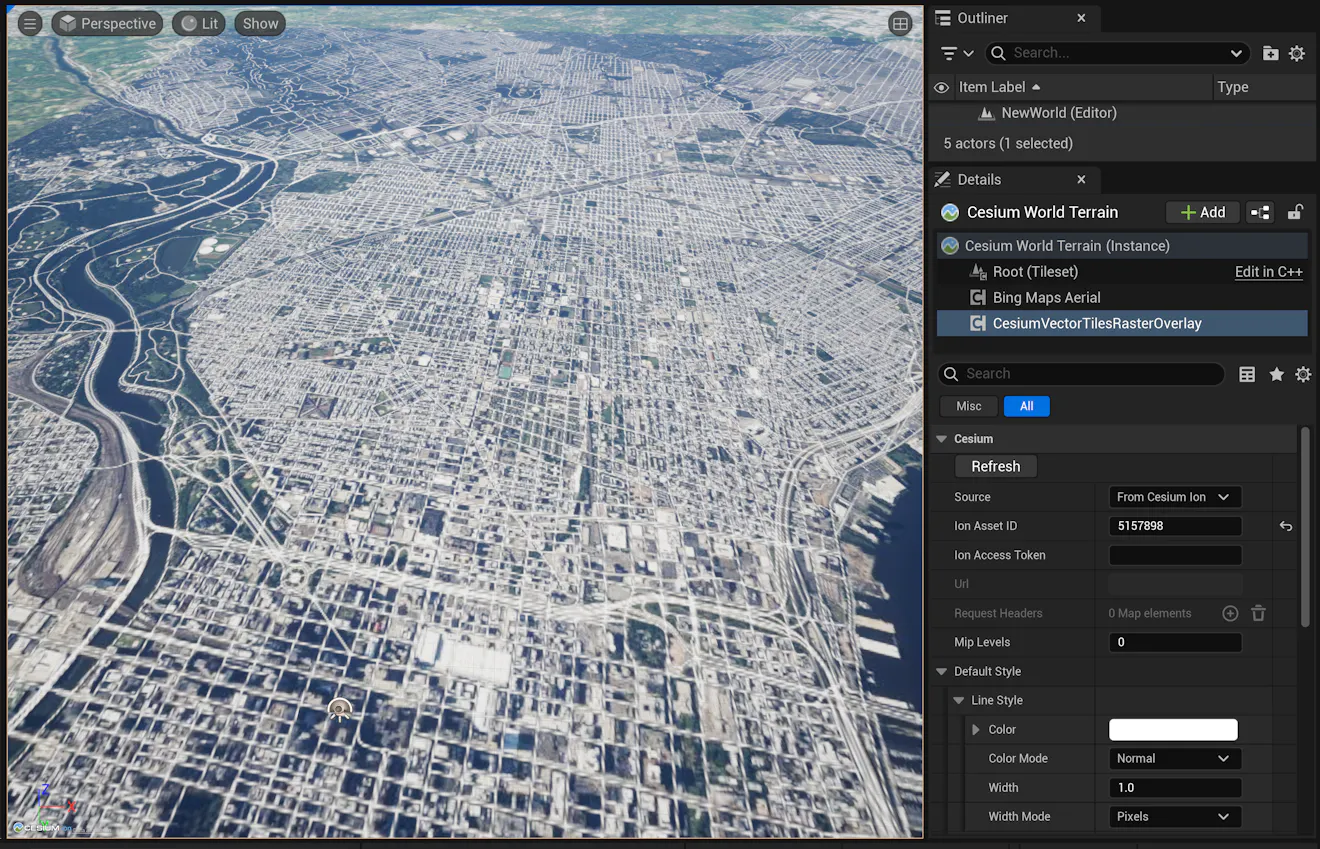The width and height of the screenshot is (1320, 849).
Task: Filter properties by All category
Action: click(1026, 406)
